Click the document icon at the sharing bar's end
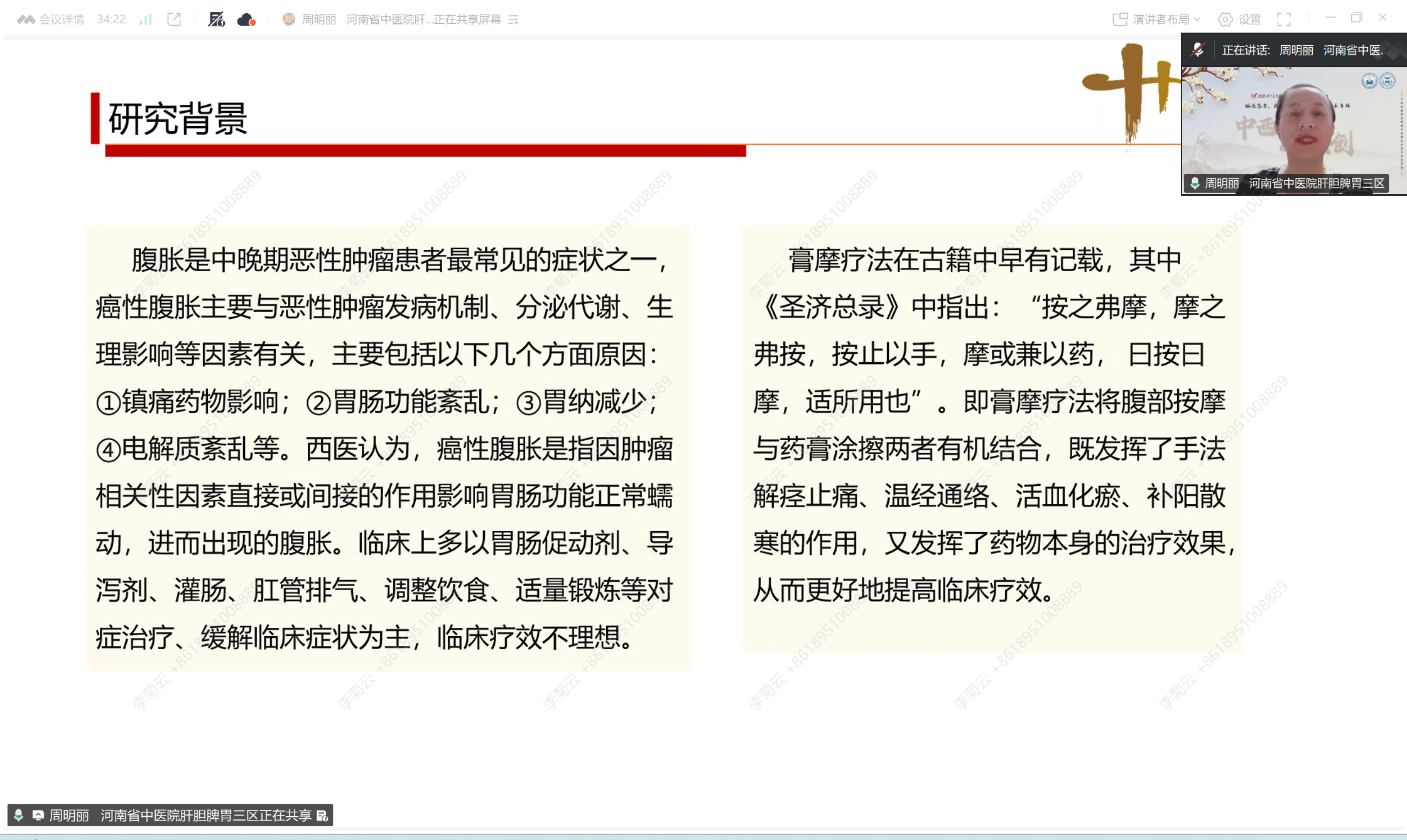Screen dimensions: 1407x840 [322, 816]
